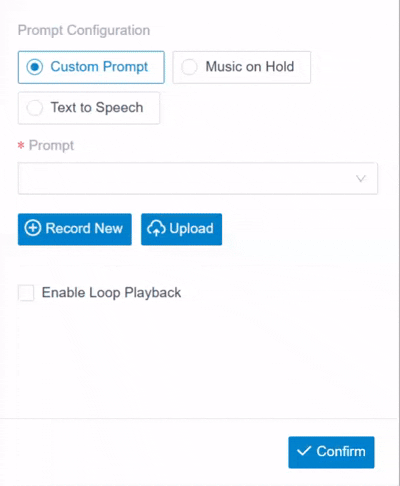Image resolution: width=400 pixels, height=486 pixels.
Task: Click the plus-circle icon on Record New
Action: [x=33, y=228]
